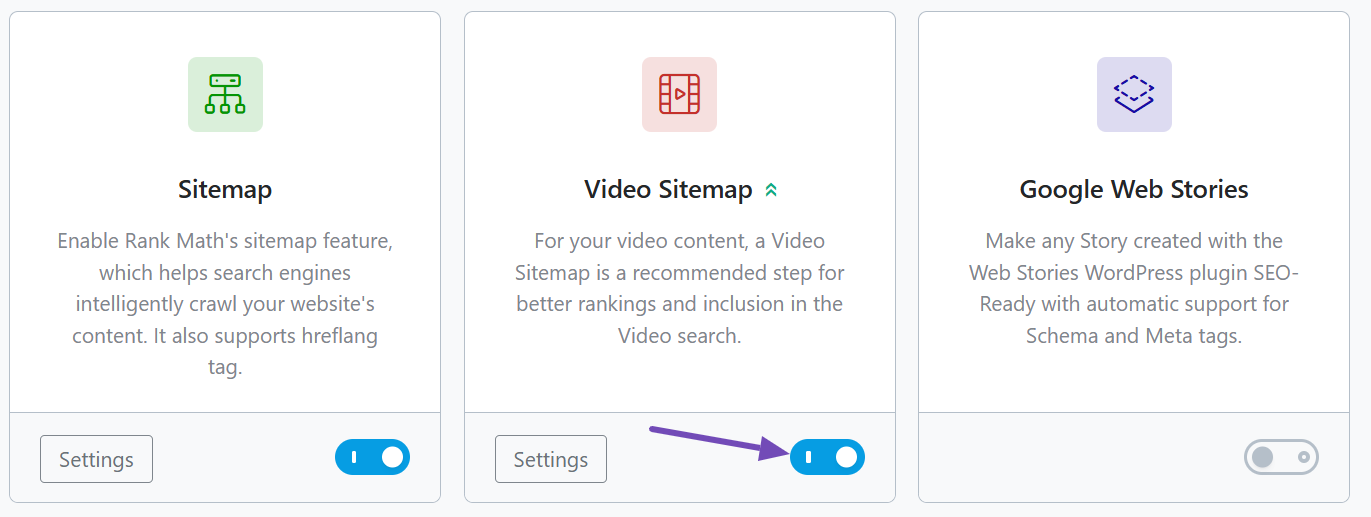Click the Sitemap card title
The width and height of the screenshot is (1371, 517).
[x=225, y=190]
